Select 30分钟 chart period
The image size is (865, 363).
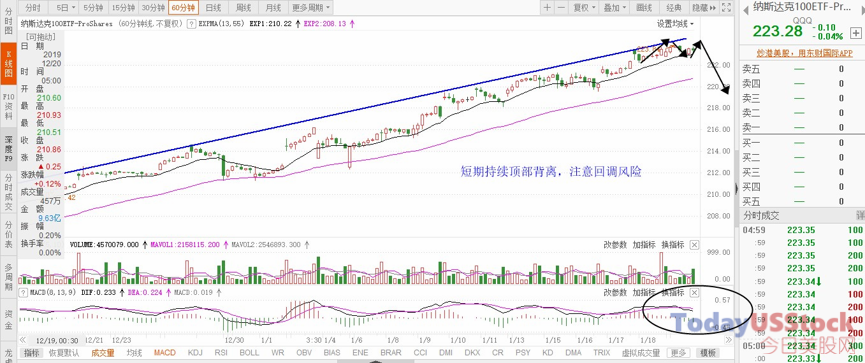[x=152, y=8]
